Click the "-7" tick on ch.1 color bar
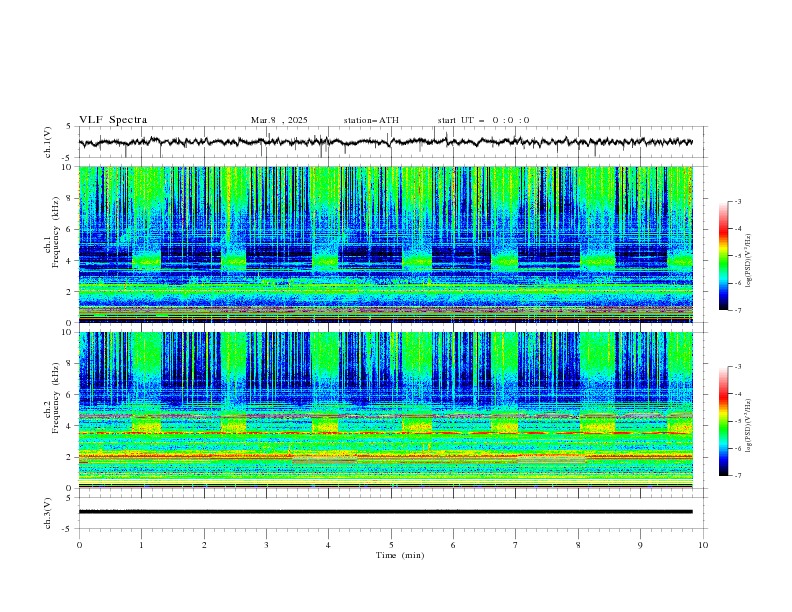Screen dimensions: 792x612 (737, 310)
